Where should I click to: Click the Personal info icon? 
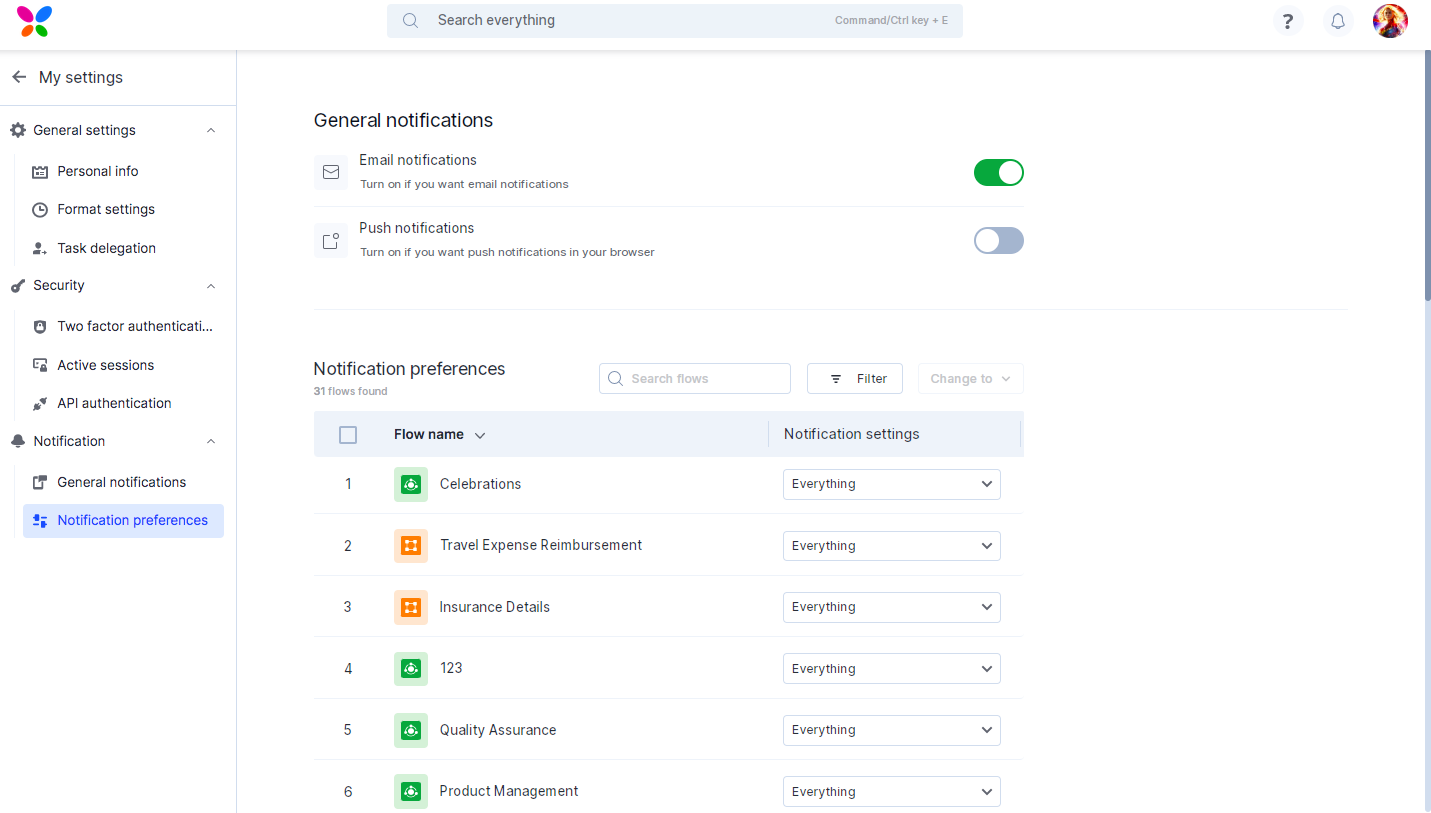point(40,172)
